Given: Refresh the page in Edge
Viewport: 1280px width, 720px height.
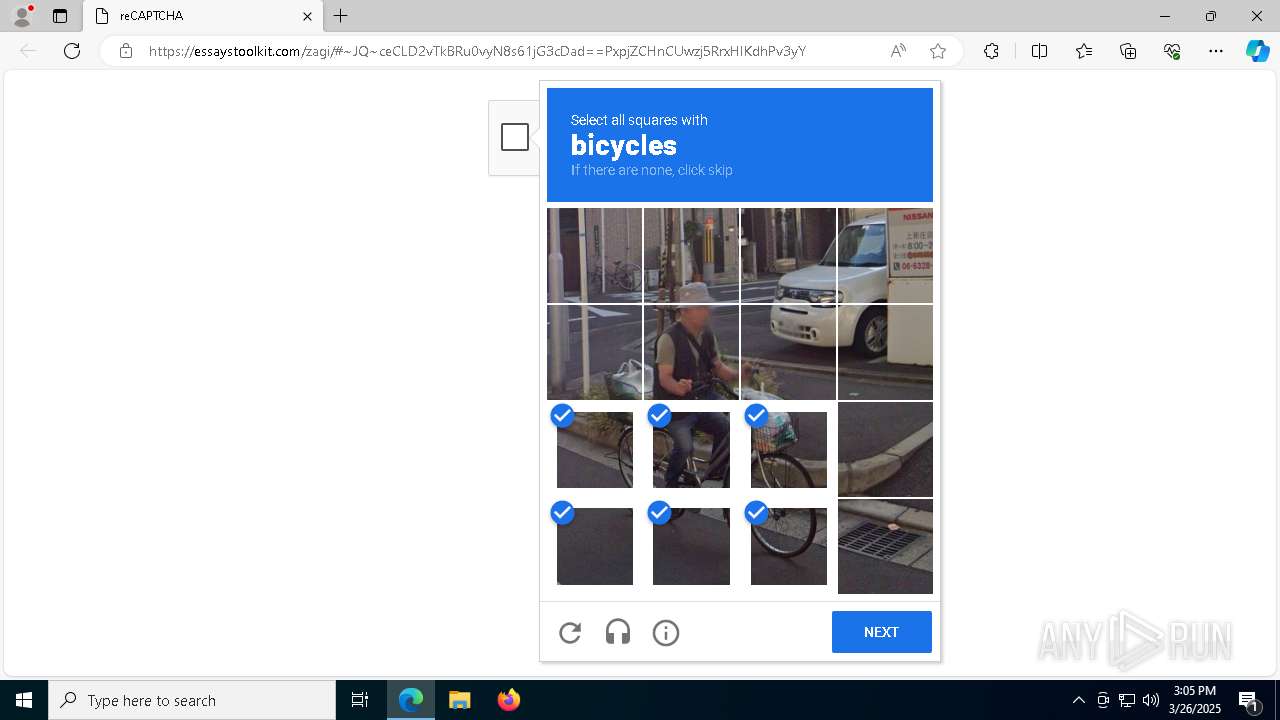Looking at the screenshot, I should coord(72,51).
